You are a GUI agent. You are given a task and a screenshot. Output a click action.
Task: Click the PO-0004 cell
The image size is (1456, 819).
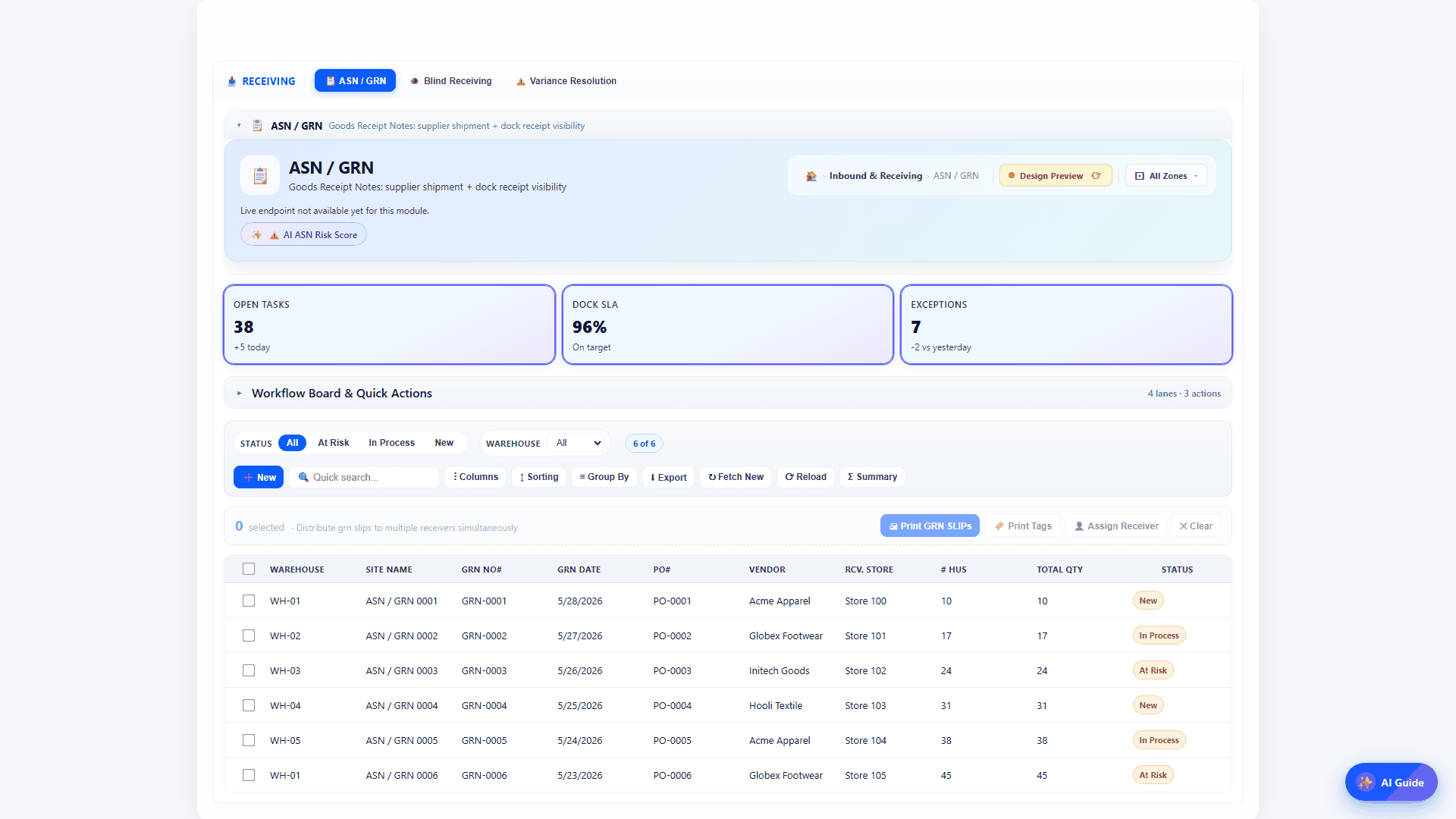672,705
